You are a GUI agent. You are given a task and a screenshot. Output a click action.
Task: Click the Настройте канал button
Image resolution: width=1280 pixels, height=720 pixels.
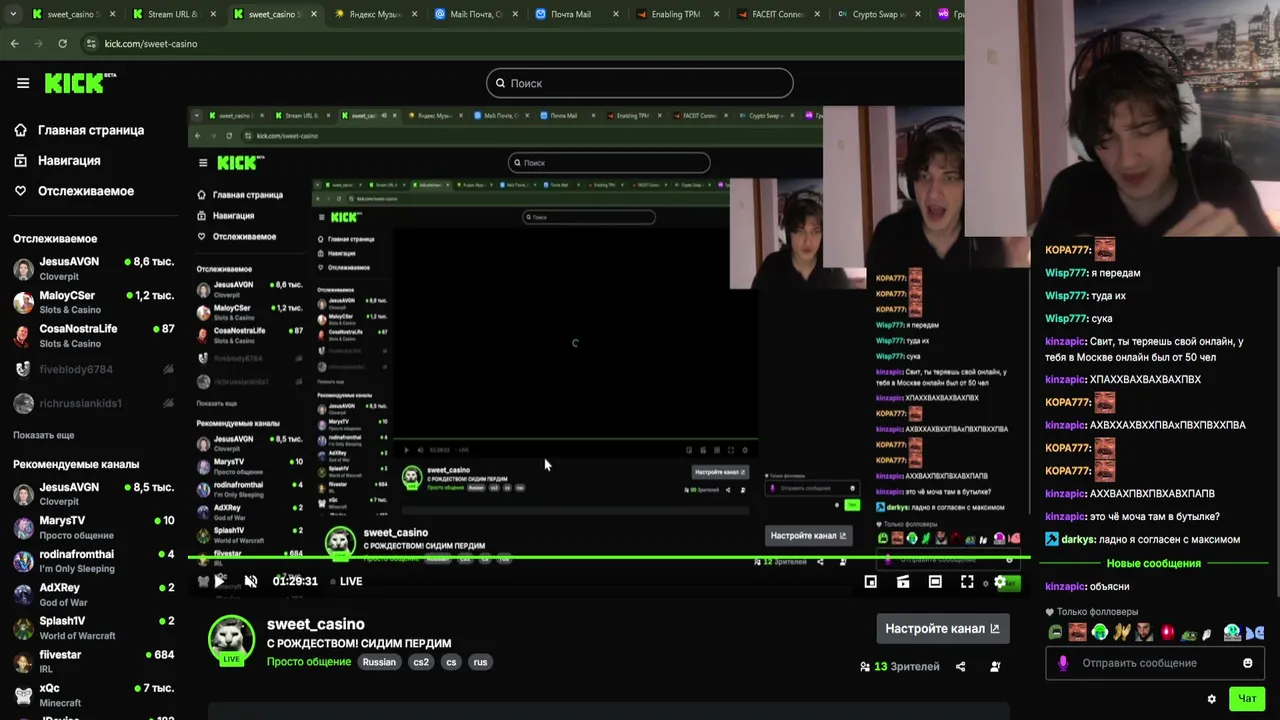(942, 628)
